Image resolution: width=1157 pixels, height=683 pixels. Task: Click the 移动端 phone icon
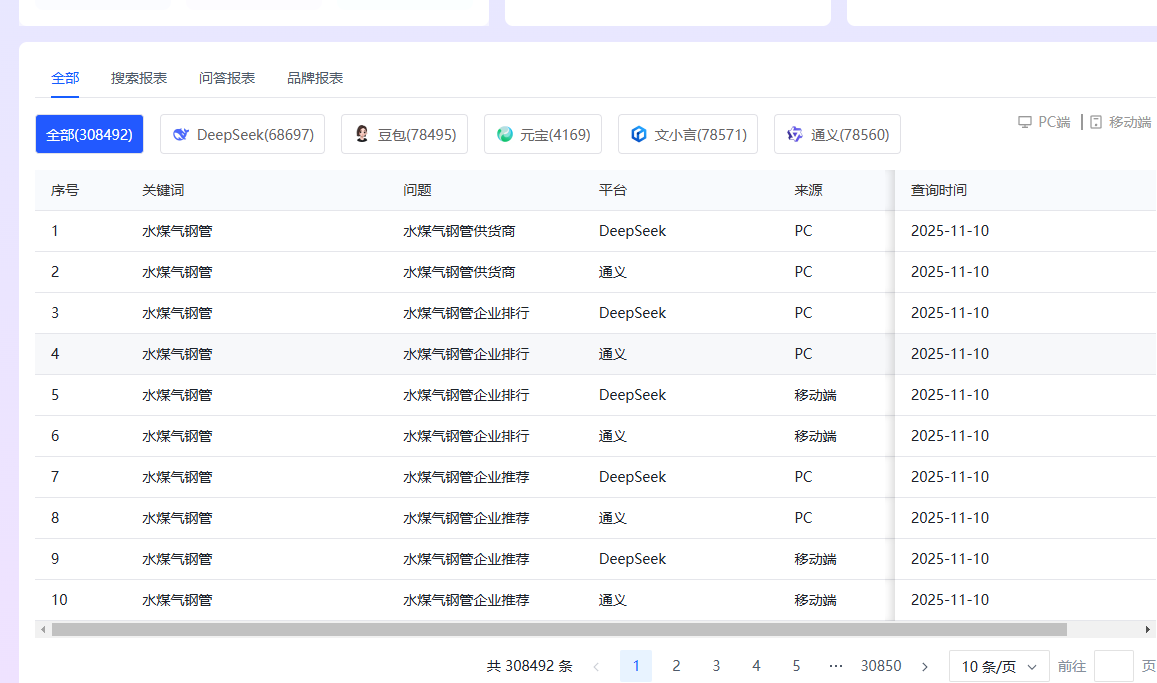coord(1094,121)
